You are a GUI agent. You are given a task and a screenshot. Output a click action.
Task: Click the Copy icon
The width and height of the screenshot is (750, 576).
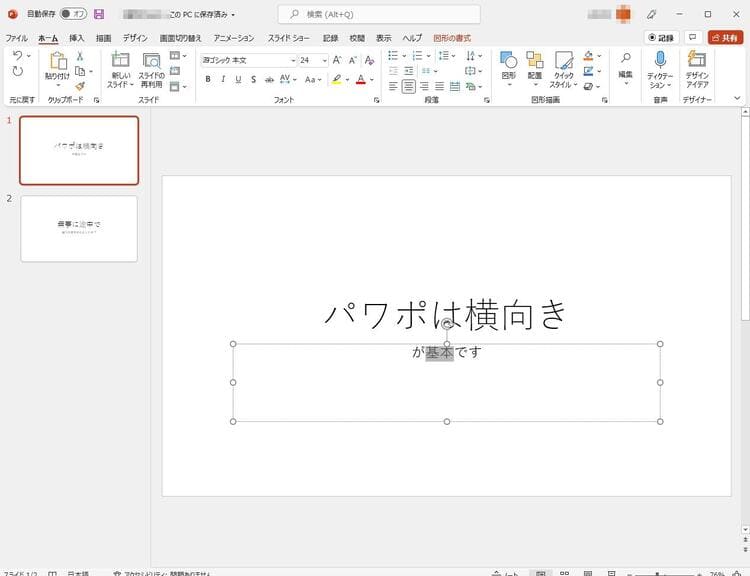pos(80,71)
